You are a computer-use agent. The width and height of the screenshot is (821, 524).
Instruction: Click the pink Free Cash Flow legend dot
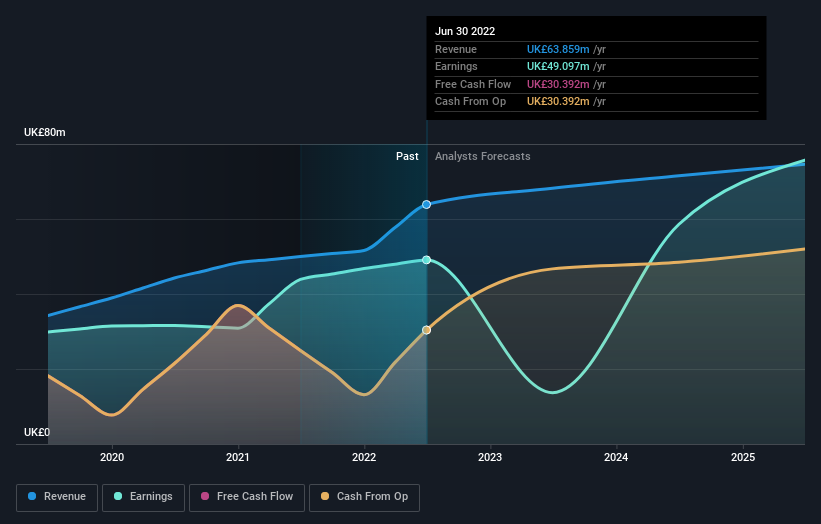[x=205, y=496]
